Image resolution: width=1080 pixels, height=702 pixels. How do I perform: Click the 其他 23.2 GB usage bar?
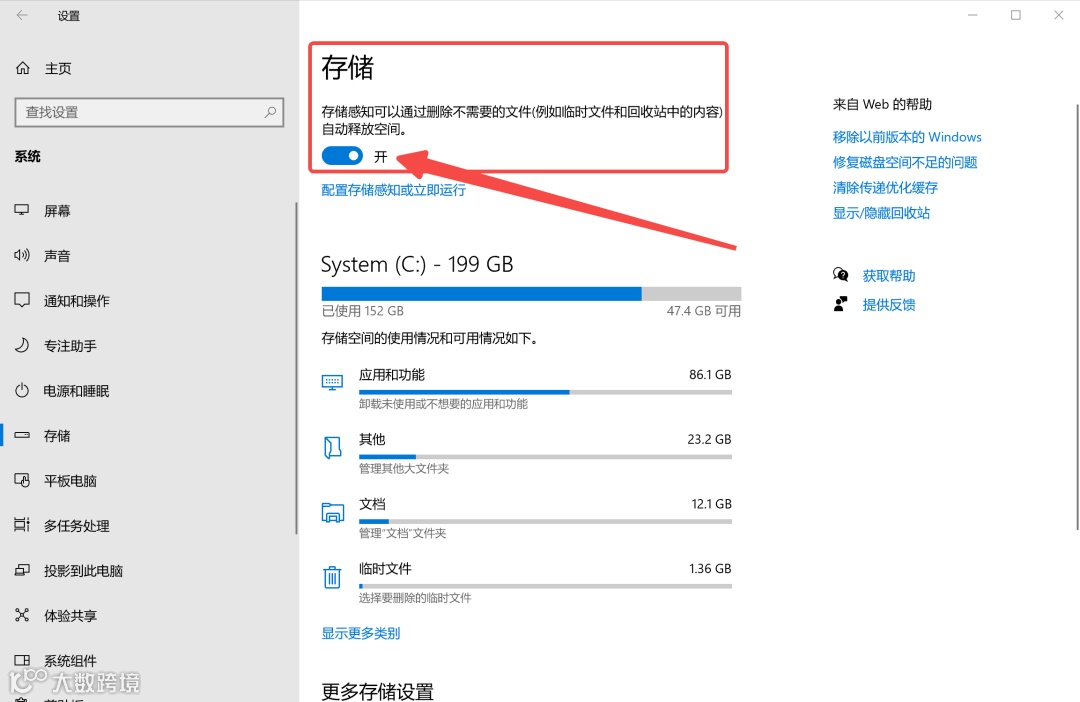click(545, 457)
